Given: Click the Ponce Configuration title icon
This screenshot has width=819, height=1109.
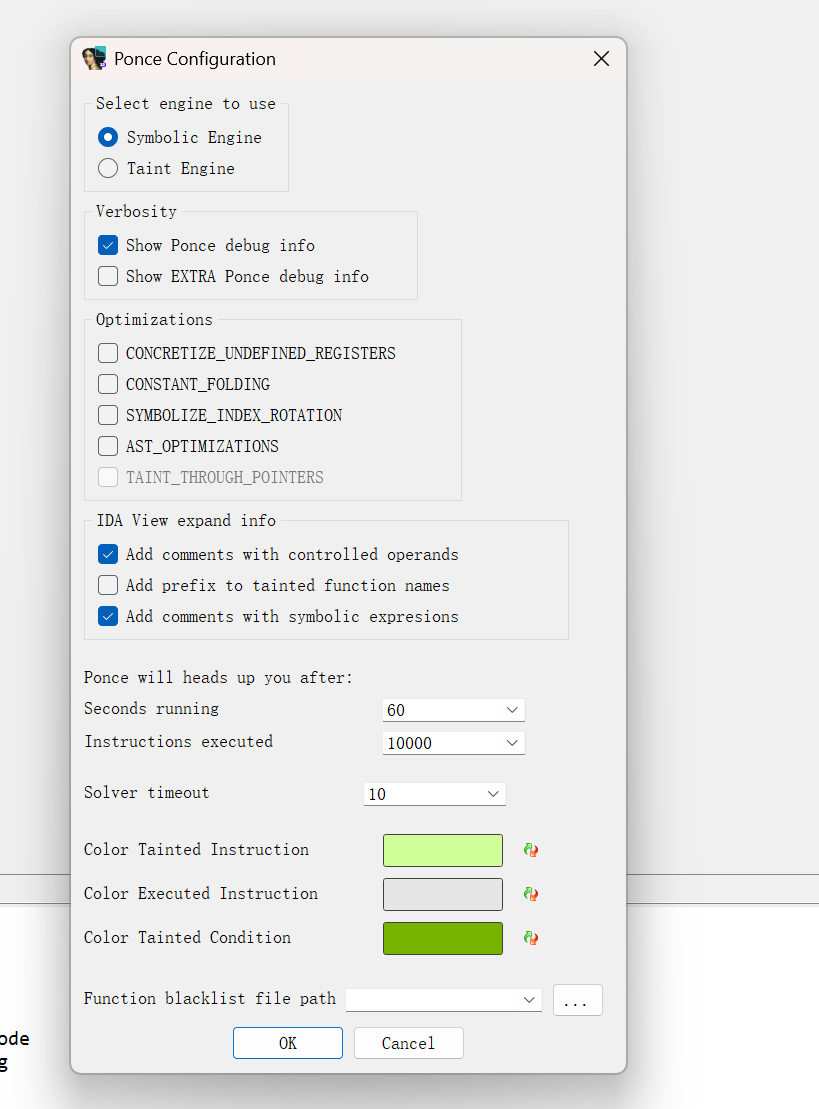Looking at the screenshot, I should (x=93, y=59).
